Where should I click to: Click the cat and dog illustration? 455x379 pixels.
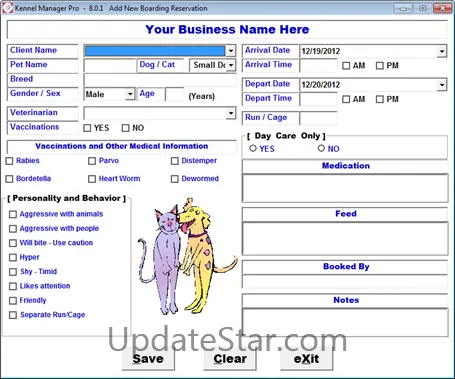188,257
